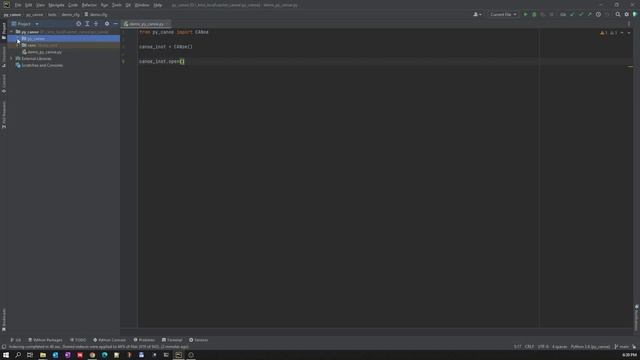Viewport: 640px width, 360px height.
Task: Open the Git tool window tab
Action: point(16,340)
